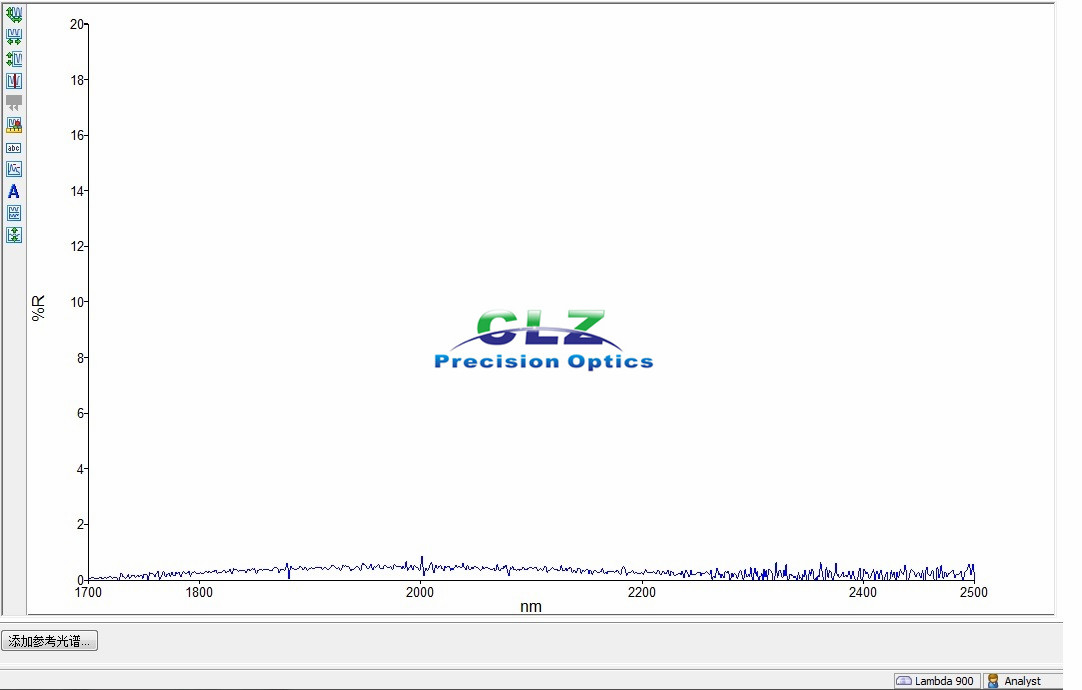Select the blue letter A annotation tool
1082x690 pixels.
tap(14, 191)
